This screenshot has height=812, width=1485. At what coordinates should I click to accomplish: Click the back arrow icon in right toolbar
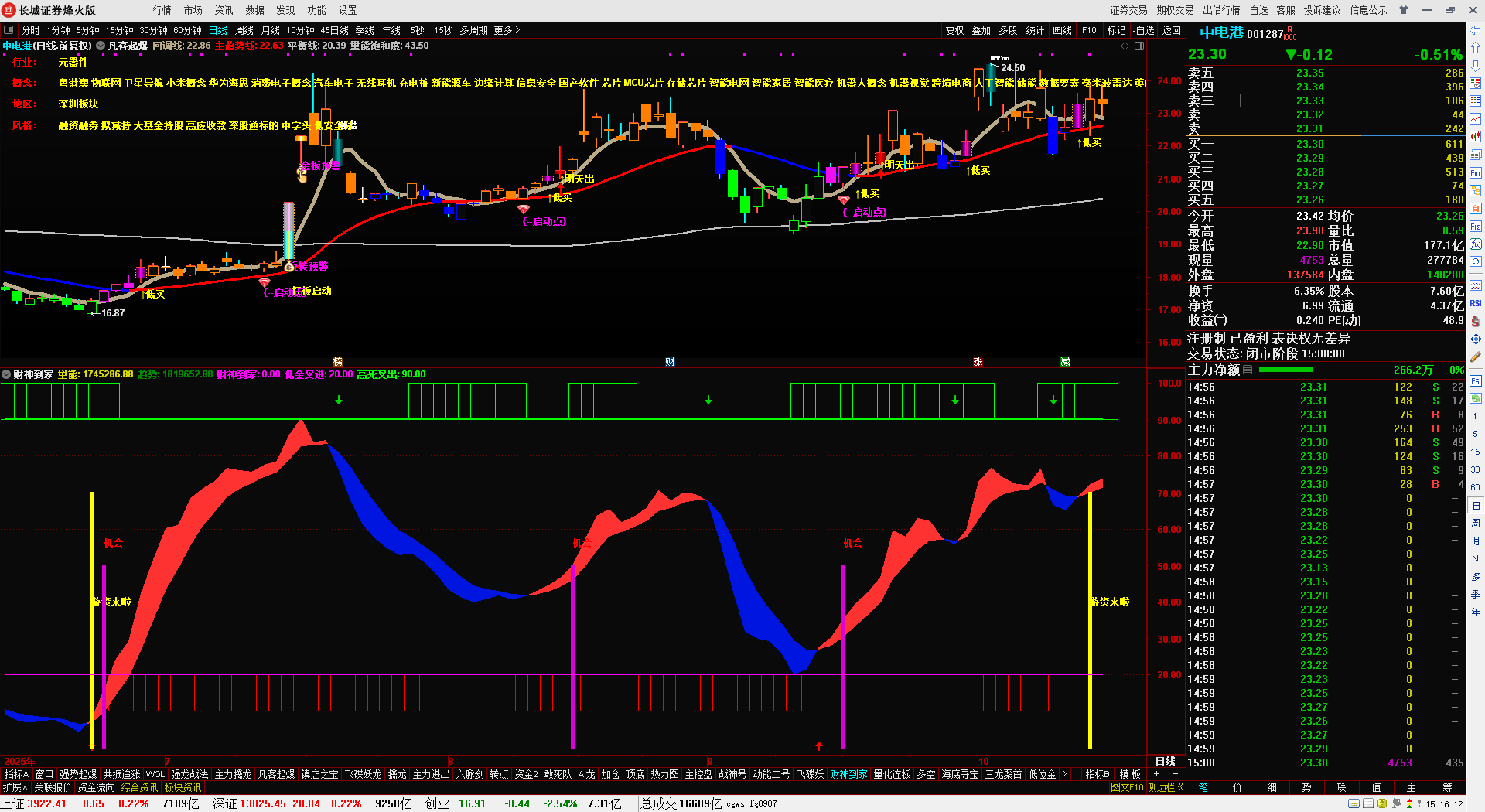click(x=1476, y=30)
